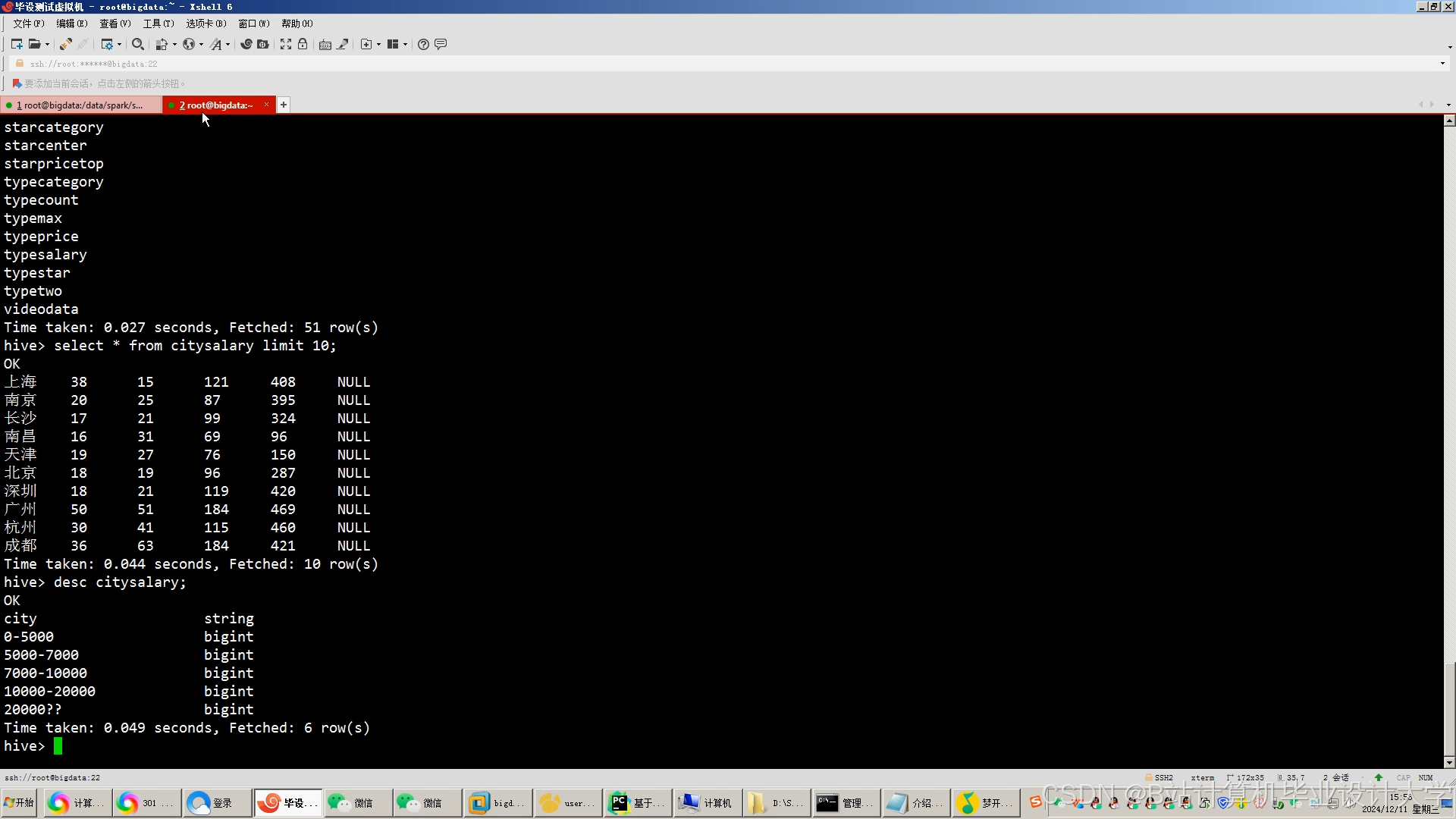Toggle full screen mode
Screen dimensions: 1456x819
click(x=287, y=44)
